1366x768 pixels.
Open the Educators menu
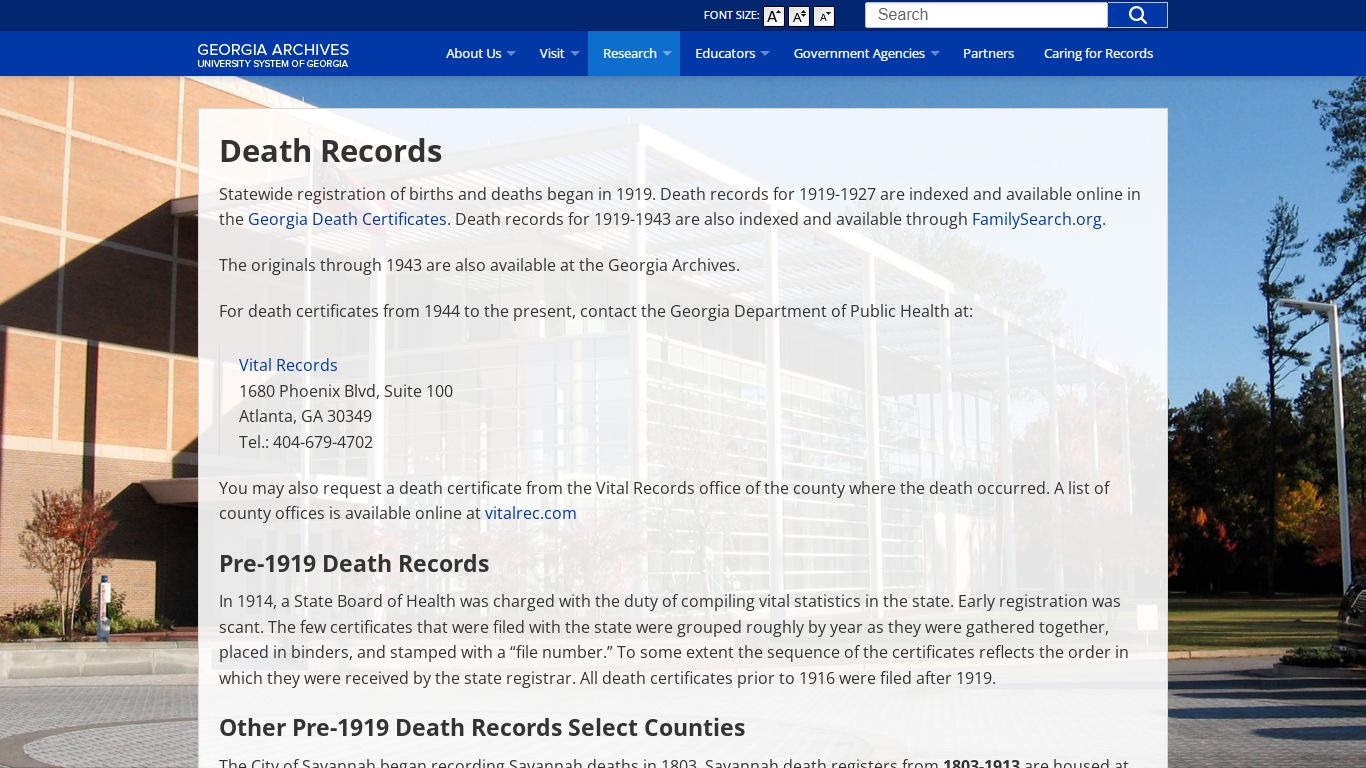725,54
